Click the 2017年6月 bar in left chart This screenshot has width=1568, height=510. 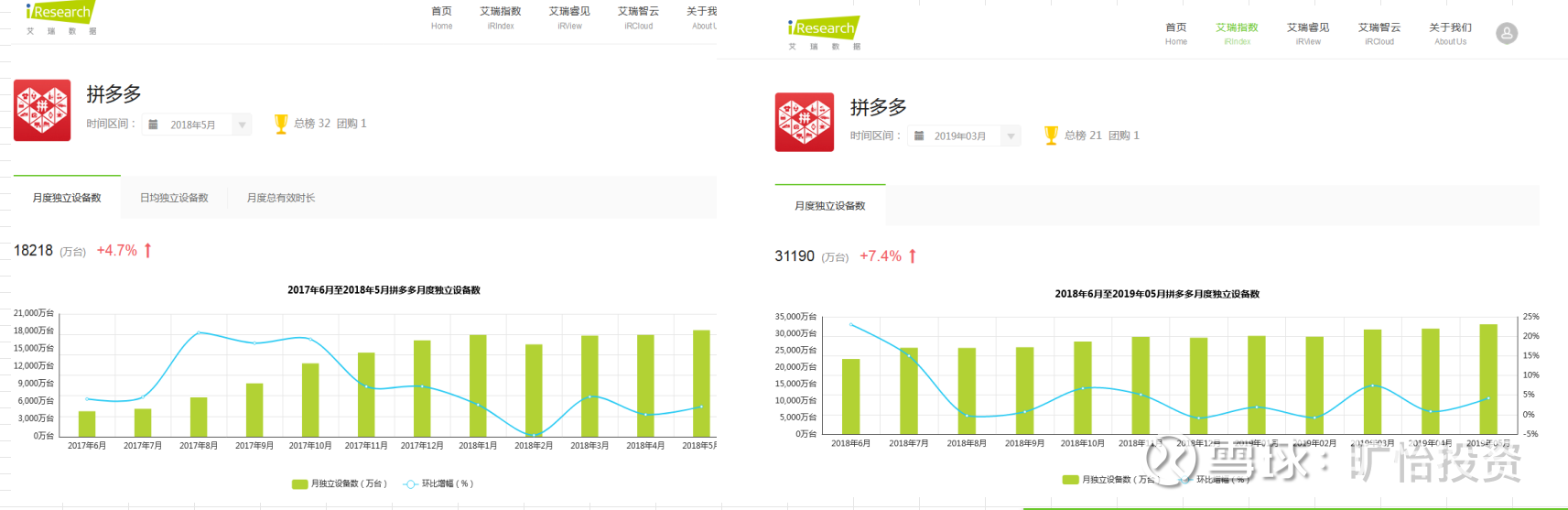[x=87, y=424]
